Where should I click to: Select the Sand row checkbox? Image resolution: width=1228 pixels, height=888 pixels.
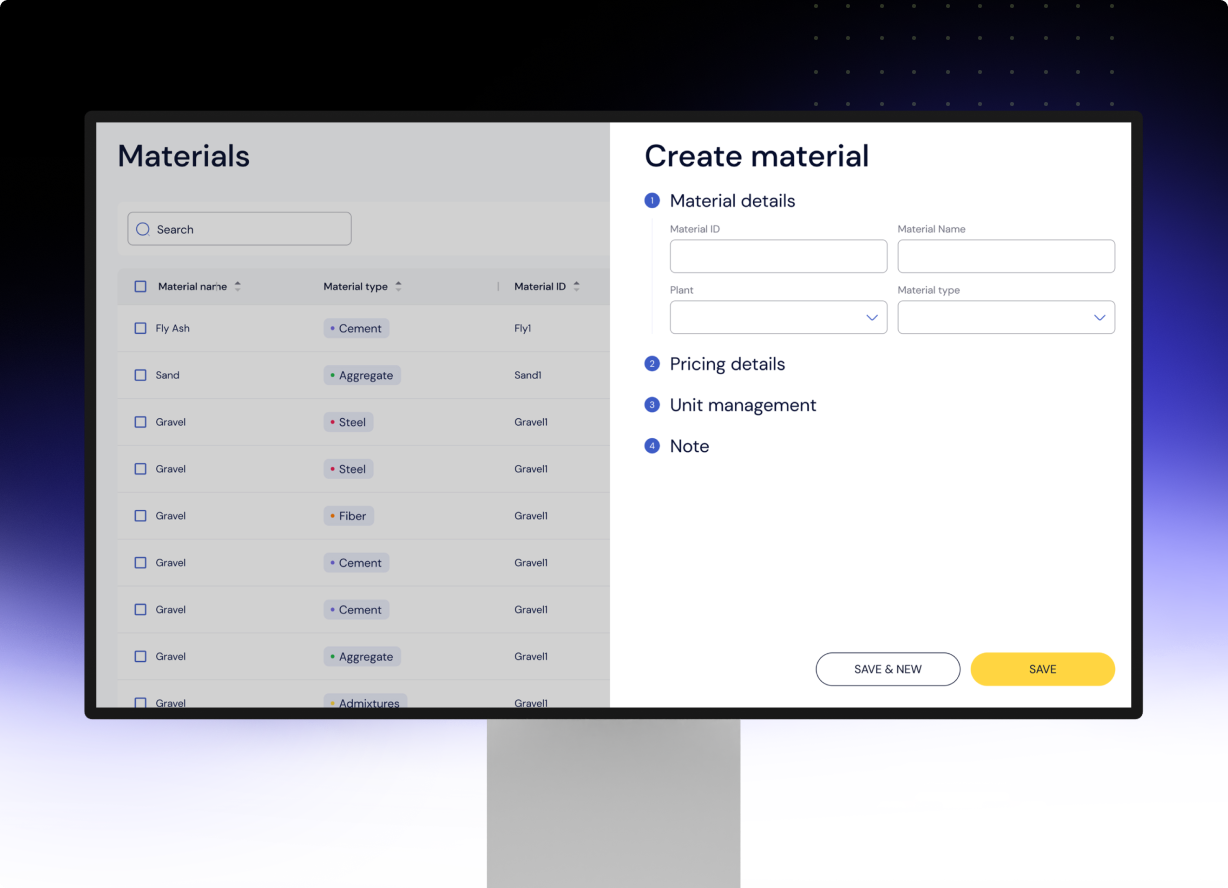point(140,375)
